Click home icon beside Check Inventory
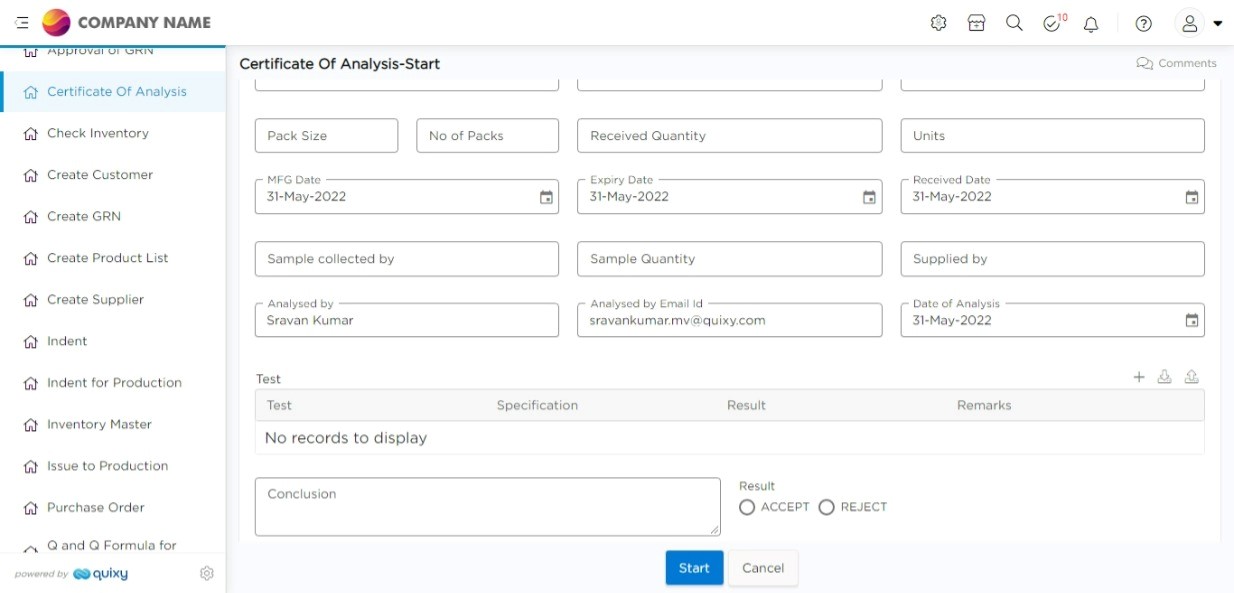 30,134
